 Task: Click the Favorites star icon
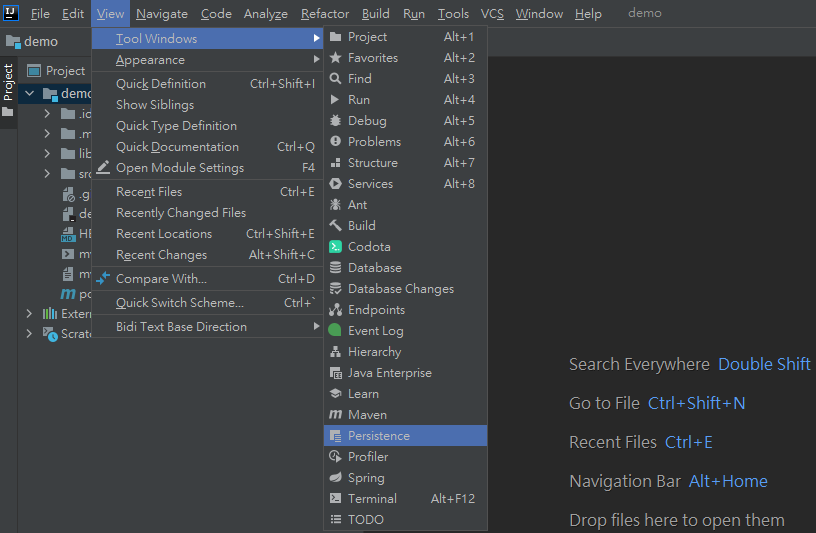pos(336,58)
